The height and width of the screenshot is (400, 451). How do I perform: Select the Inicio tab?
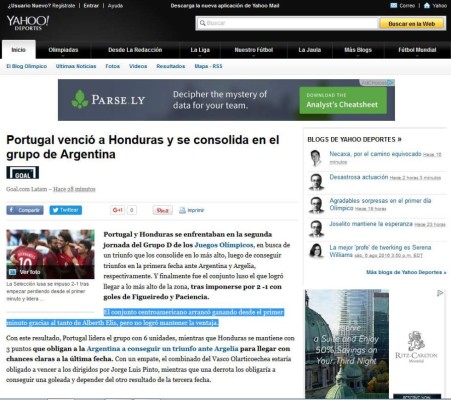(19, 50)
